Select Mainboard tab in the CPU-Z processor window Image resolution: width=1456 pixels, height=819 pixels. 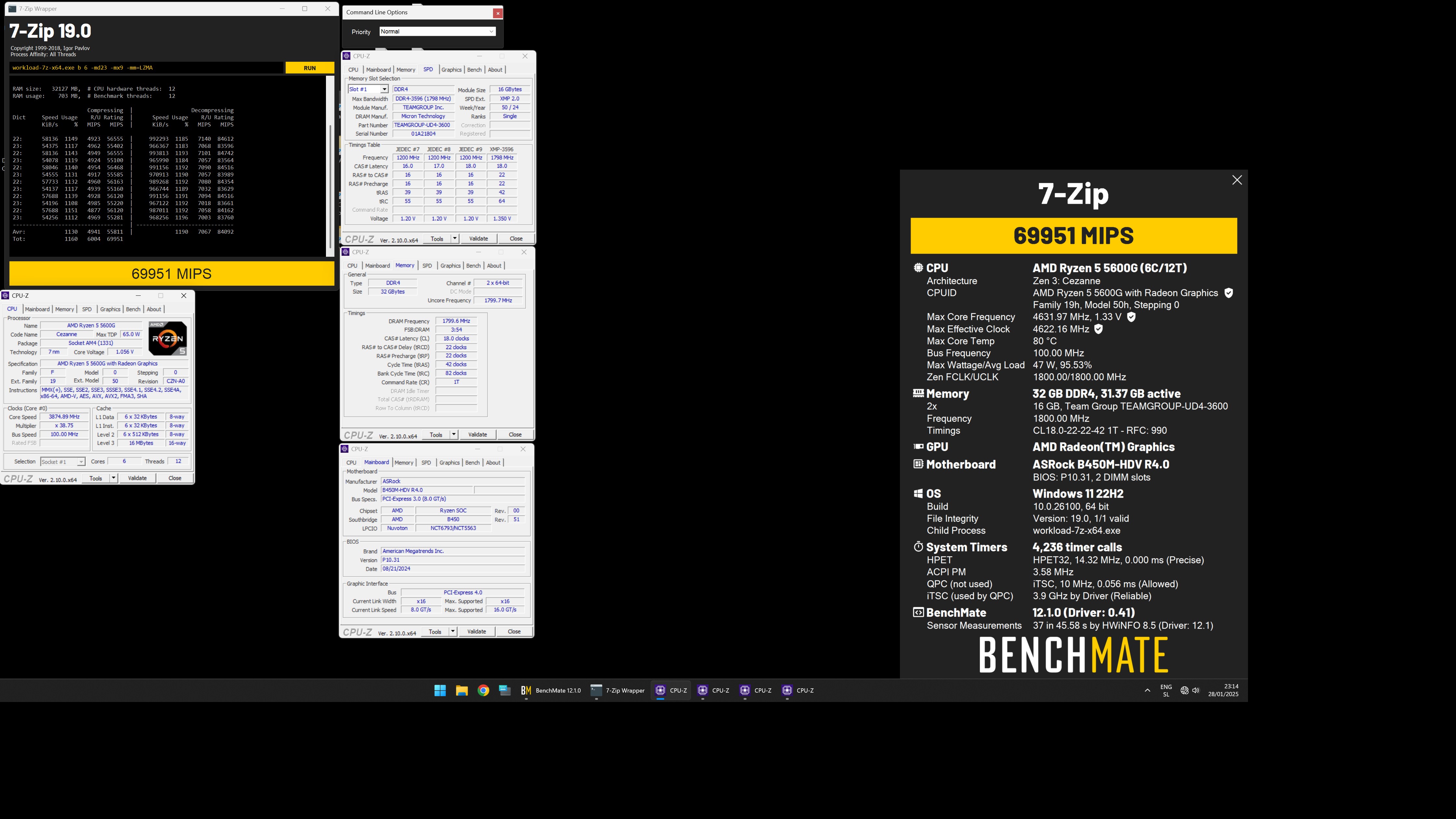[x=37, y=309]
